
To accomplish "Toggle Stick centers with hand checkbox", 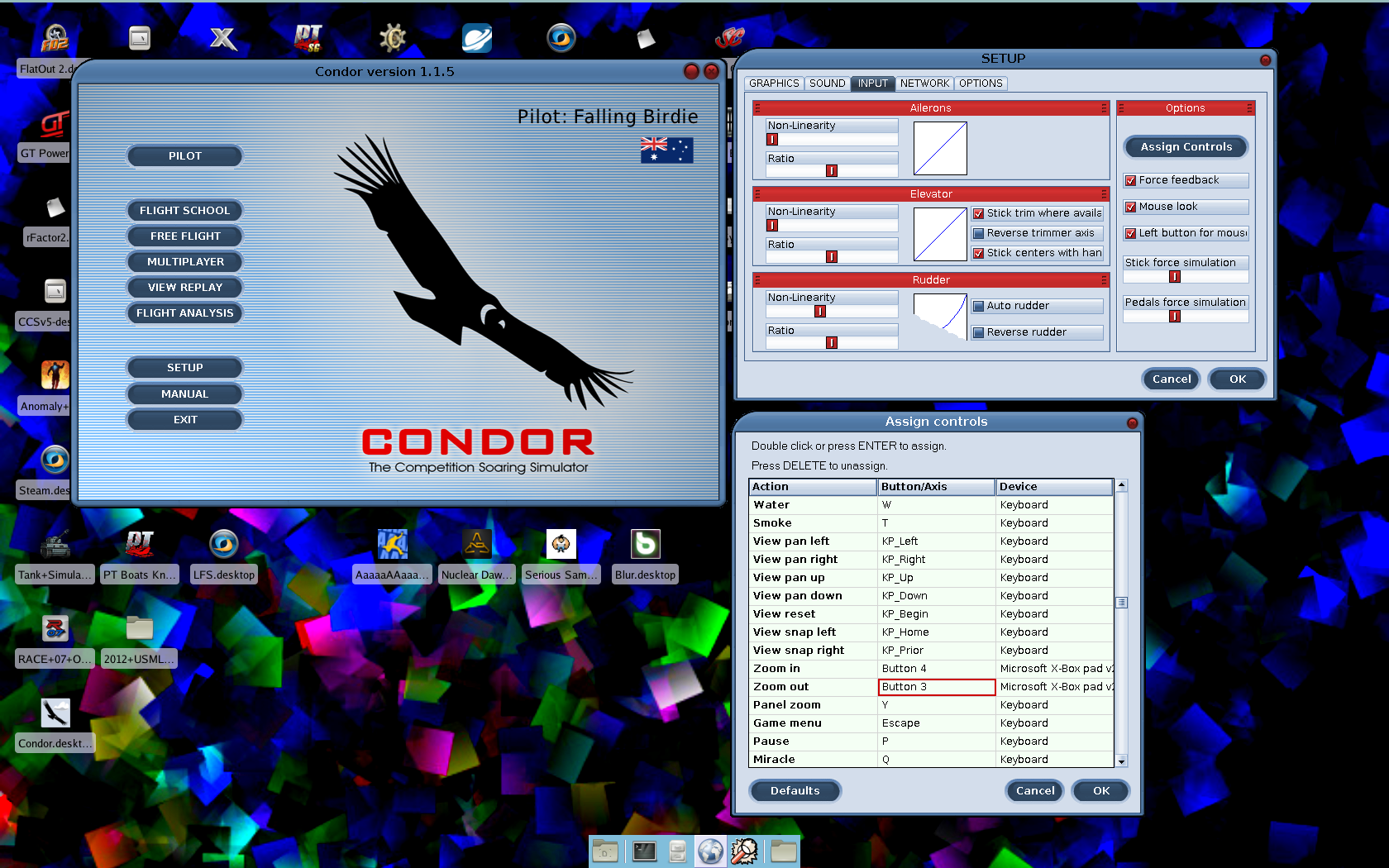I will tap(978, 253).
